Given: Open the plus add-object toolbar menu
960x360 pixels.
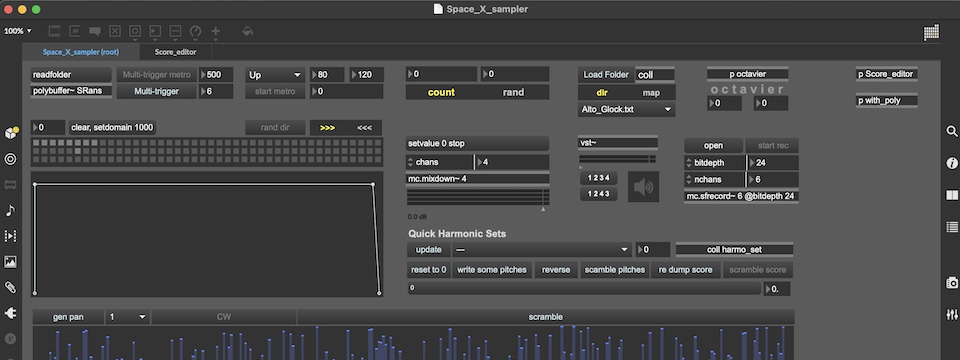Looking at the screenshot, I should (x=216, y=31).
